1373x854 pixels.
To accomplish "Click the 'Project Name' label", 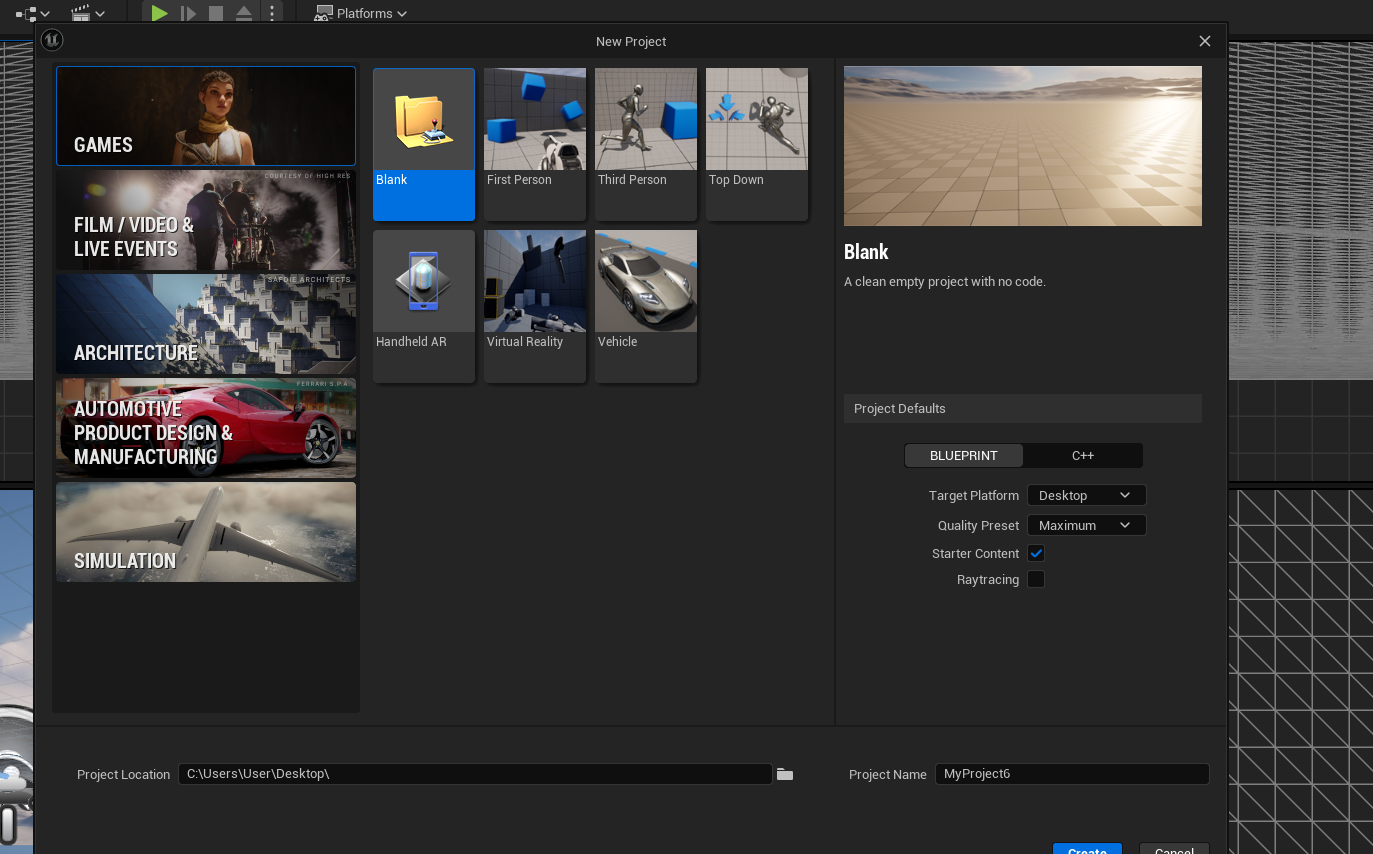I will (888, 774).
